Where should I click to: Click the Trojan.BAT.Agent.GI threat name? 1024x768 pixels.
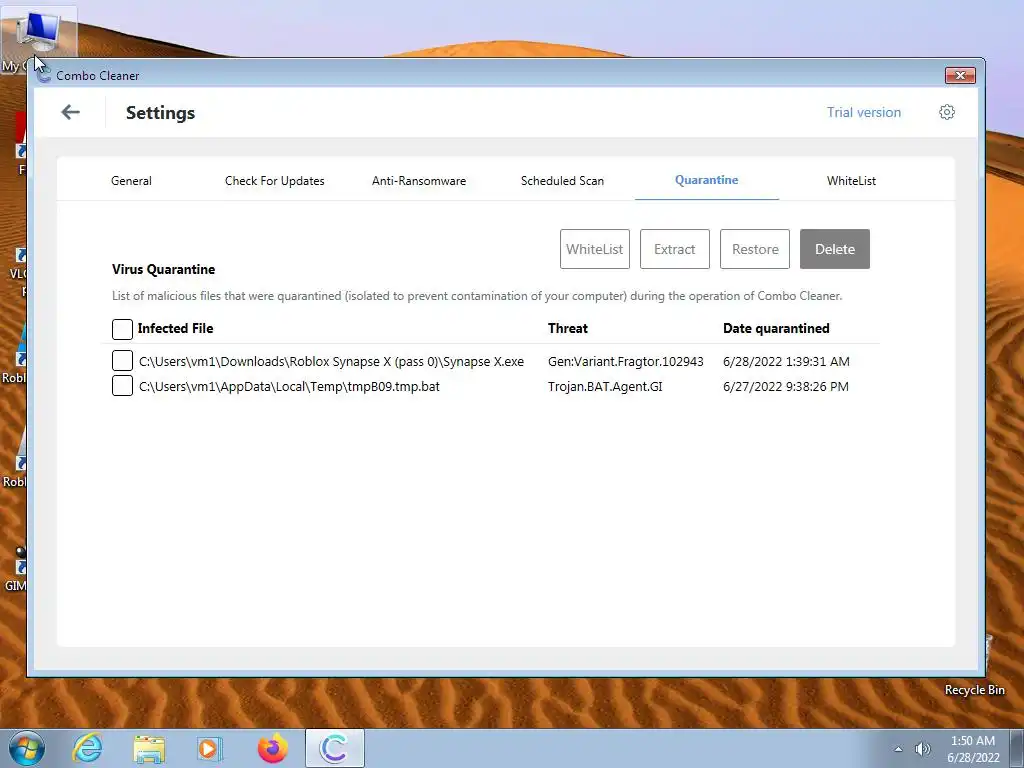point(605,386)
